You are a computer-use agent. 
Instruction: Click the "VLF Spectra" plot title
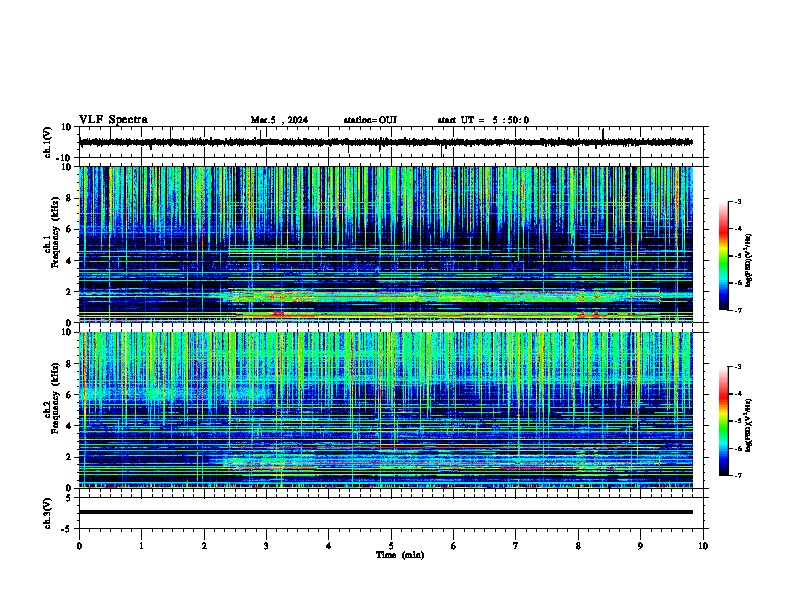pos(113,120)
